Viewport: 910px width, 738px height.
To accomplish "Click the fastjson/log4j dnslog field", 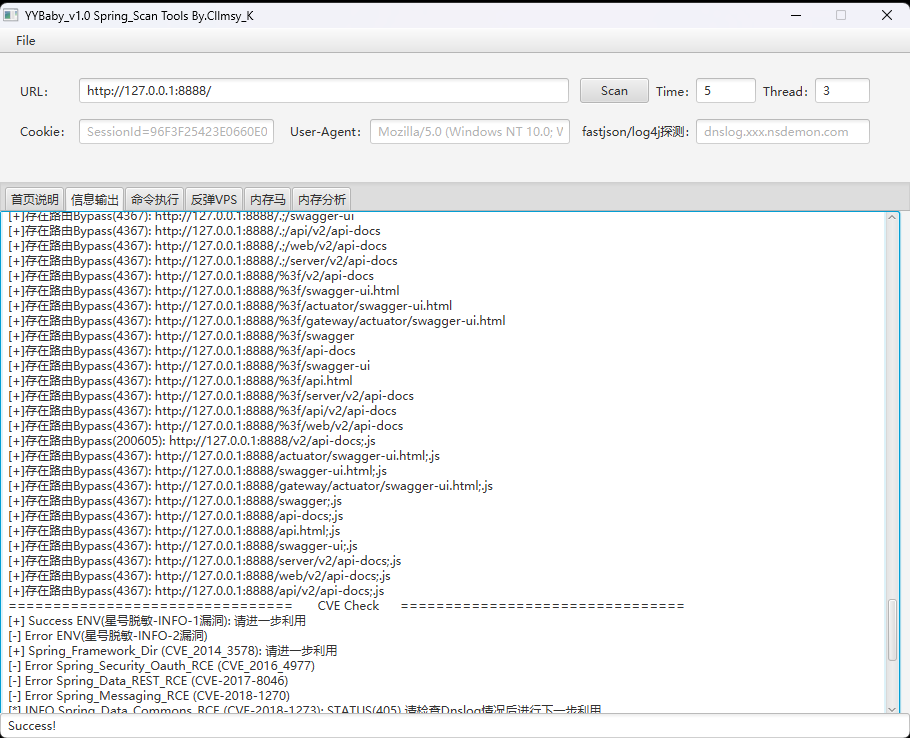I will tap(782, 132).
